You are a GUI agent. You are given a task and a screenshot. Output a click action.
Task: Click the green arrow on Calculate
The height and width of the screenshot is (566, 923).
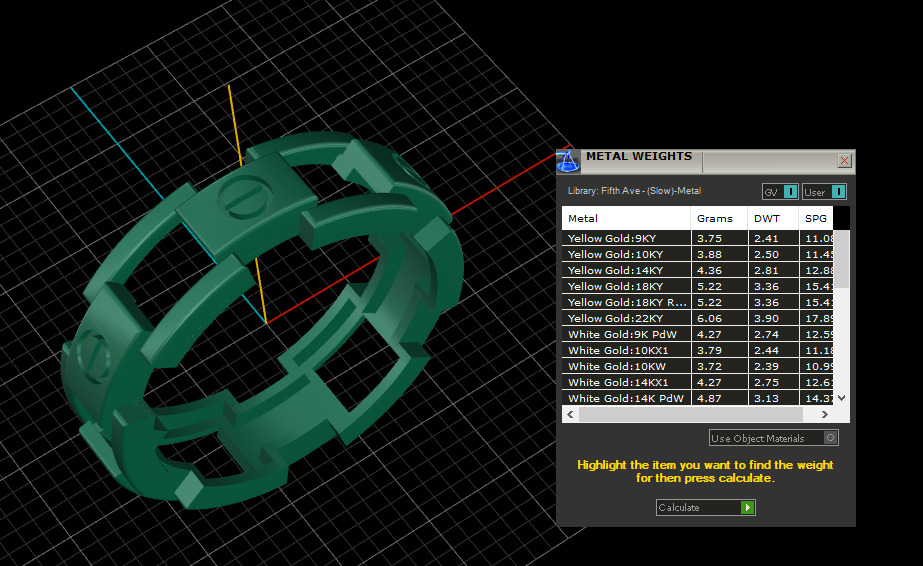click(748, 507)
